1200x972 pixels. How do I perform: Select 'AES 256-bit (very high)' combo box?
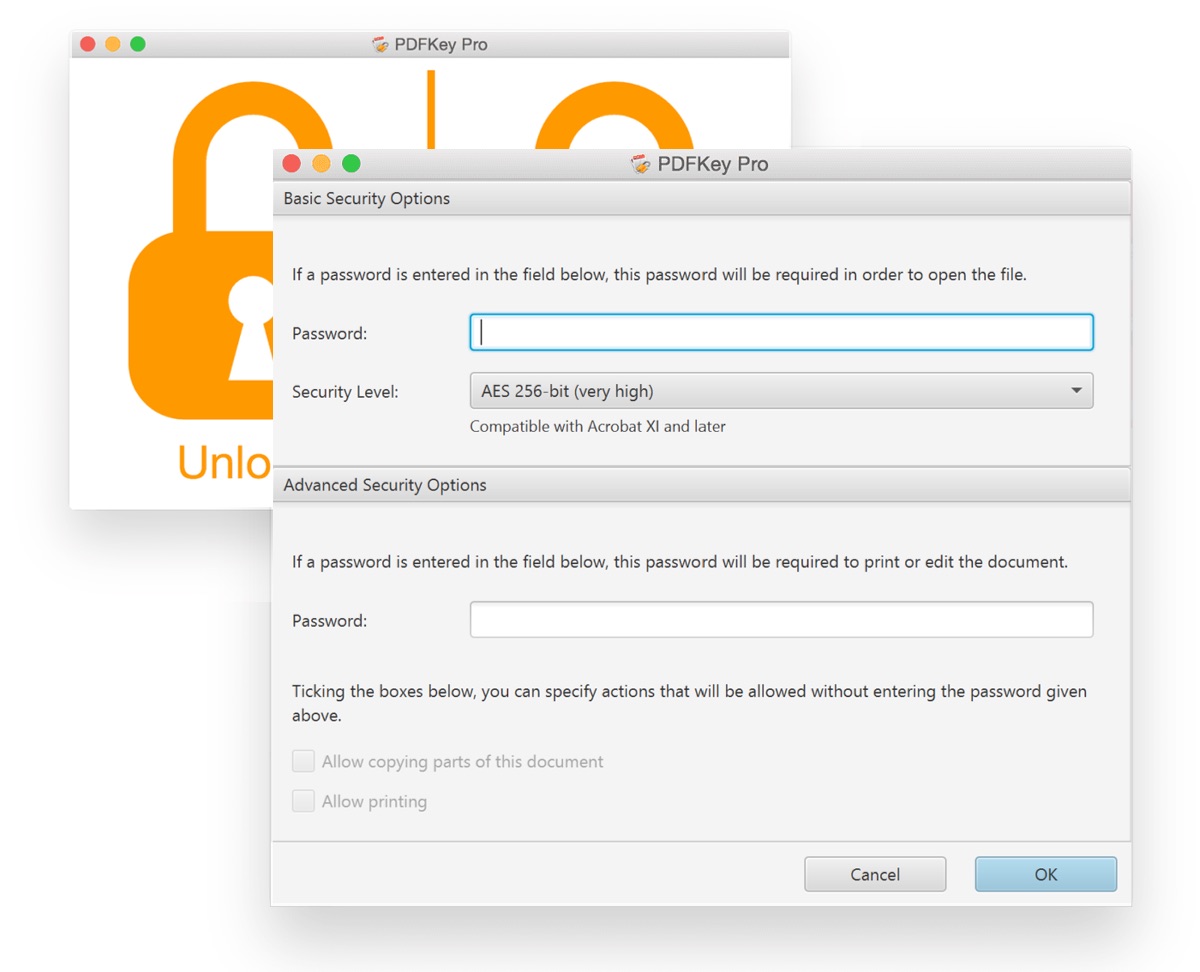tap(781, 391)
